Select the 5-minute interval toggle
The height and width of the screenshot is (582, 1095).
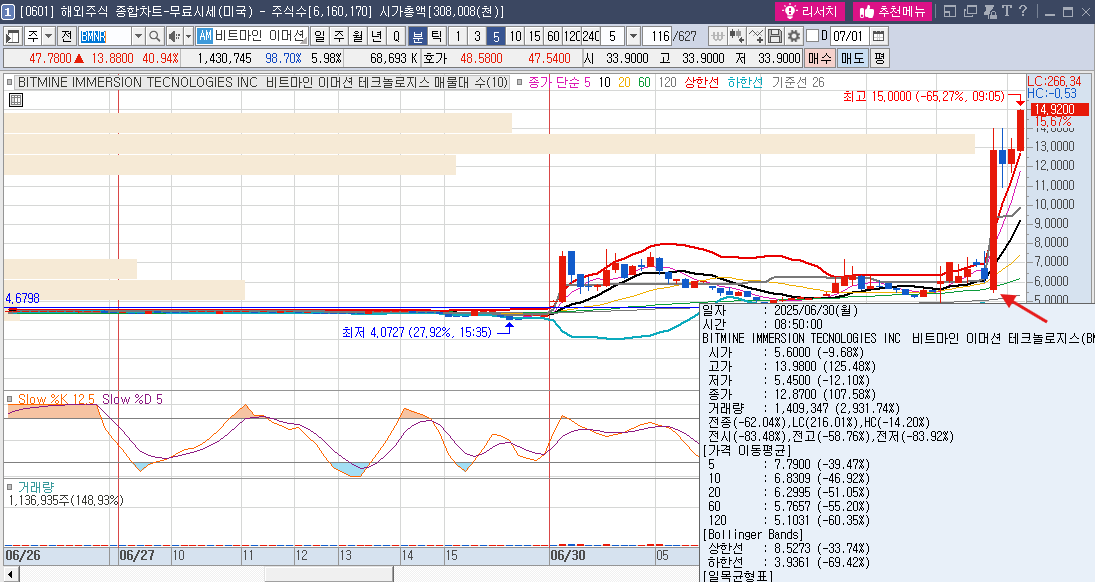click(496, 36)
